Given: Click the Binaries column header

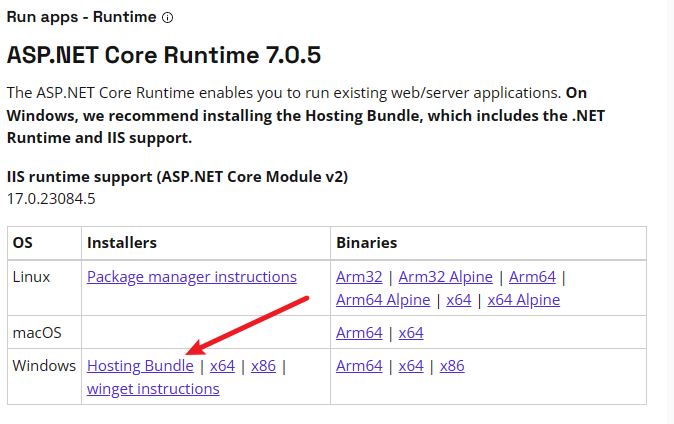Looking at the screenshot, I should point(366,243).
